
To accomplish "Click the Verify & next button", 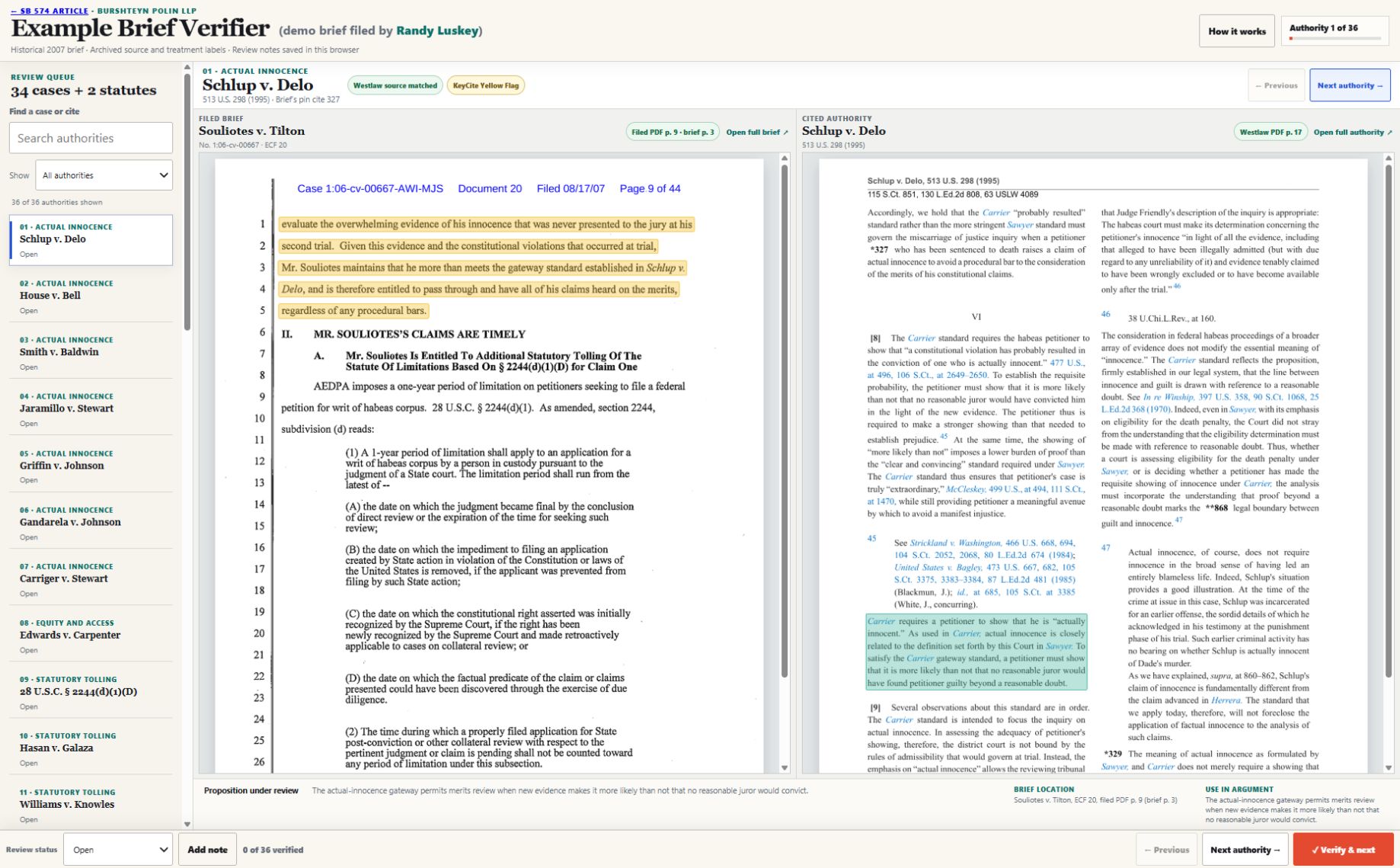I will click(1343, 849).
